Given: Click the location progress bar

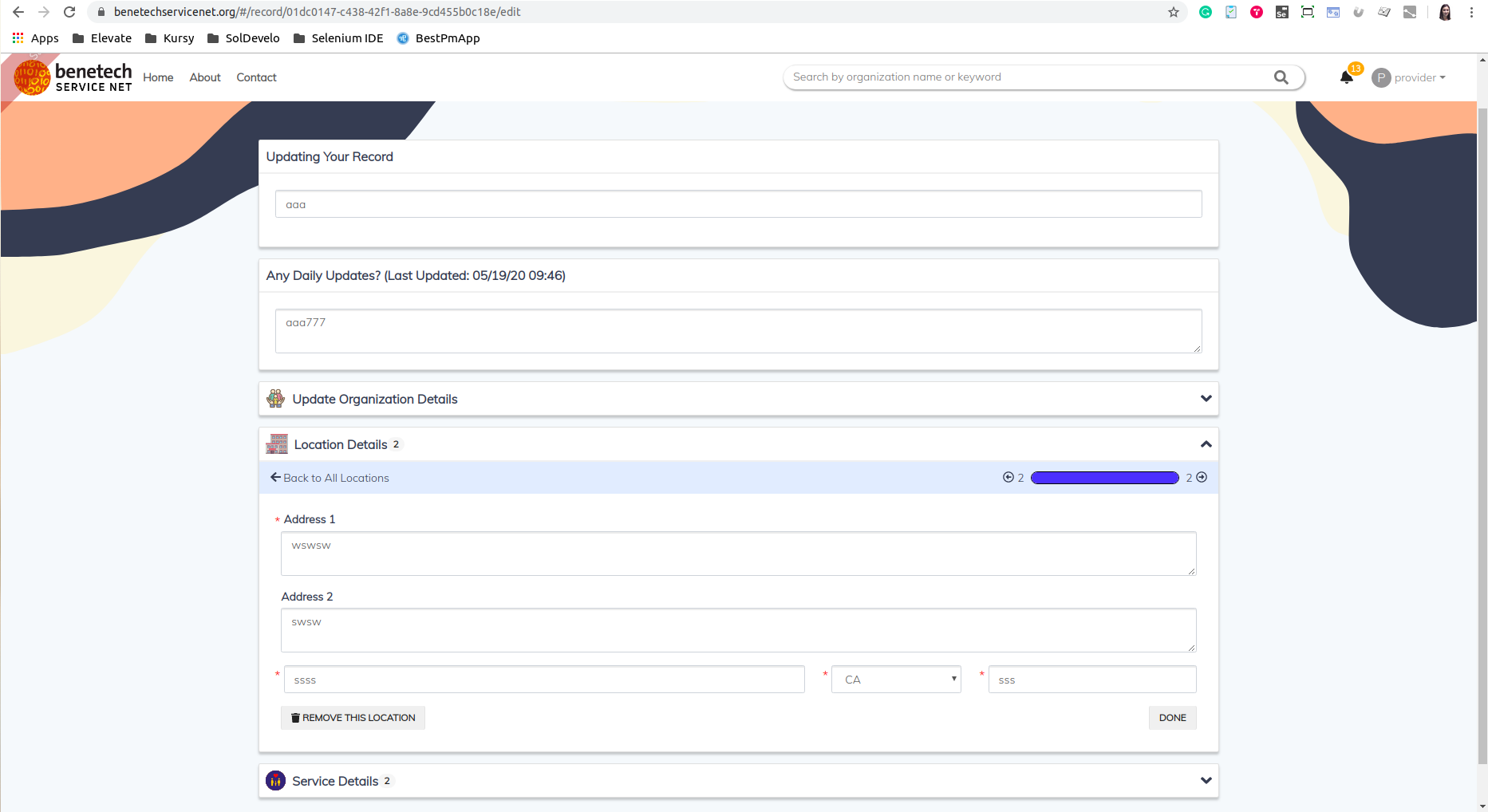Looking at the screenshot, I should tap(1104, 477).
